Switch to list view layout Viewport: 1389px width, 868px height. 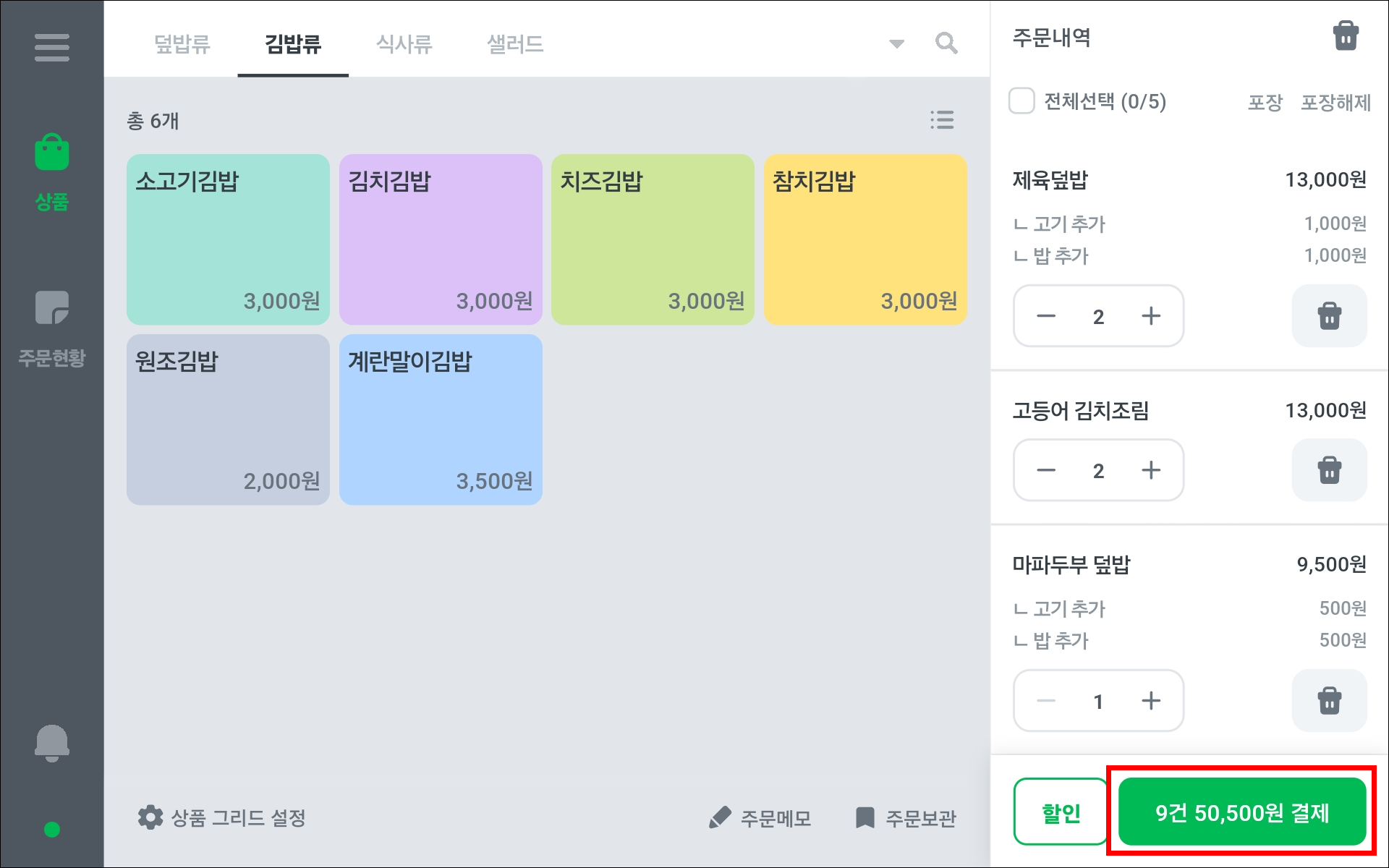coord(942,120)
